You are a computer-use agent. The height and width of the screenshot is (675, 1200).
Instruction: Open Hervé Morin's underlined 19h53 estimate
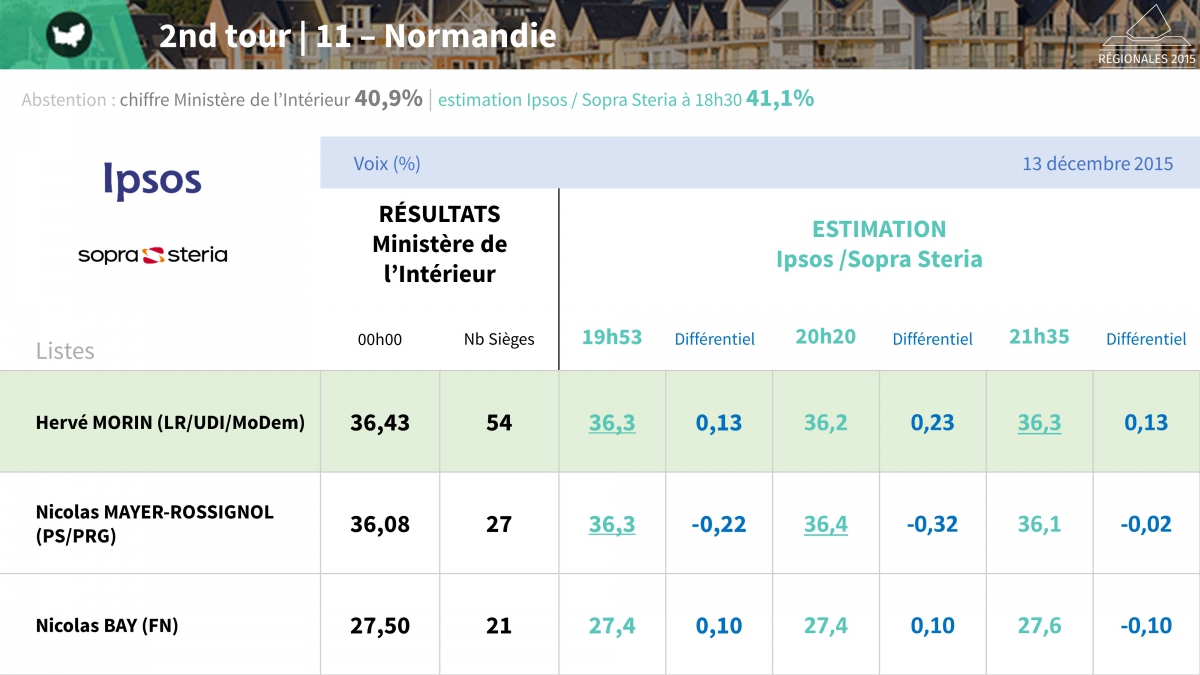[612, 423]
